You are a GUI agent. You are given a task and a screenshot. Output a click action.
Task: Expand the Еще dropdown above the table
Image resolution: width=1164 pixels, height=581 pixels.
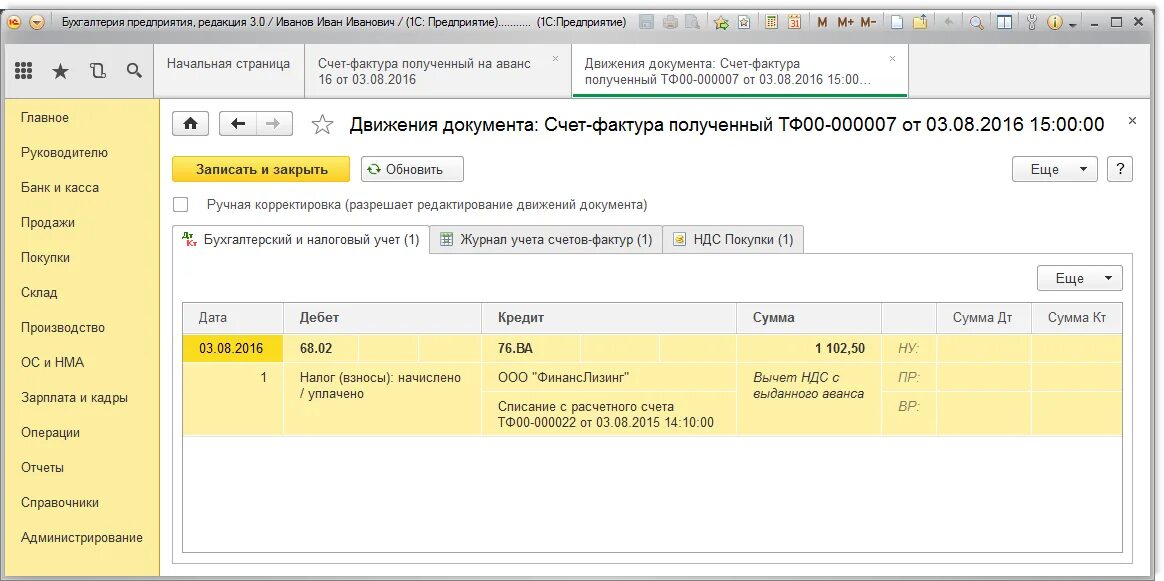click(x=1079, y=278)
